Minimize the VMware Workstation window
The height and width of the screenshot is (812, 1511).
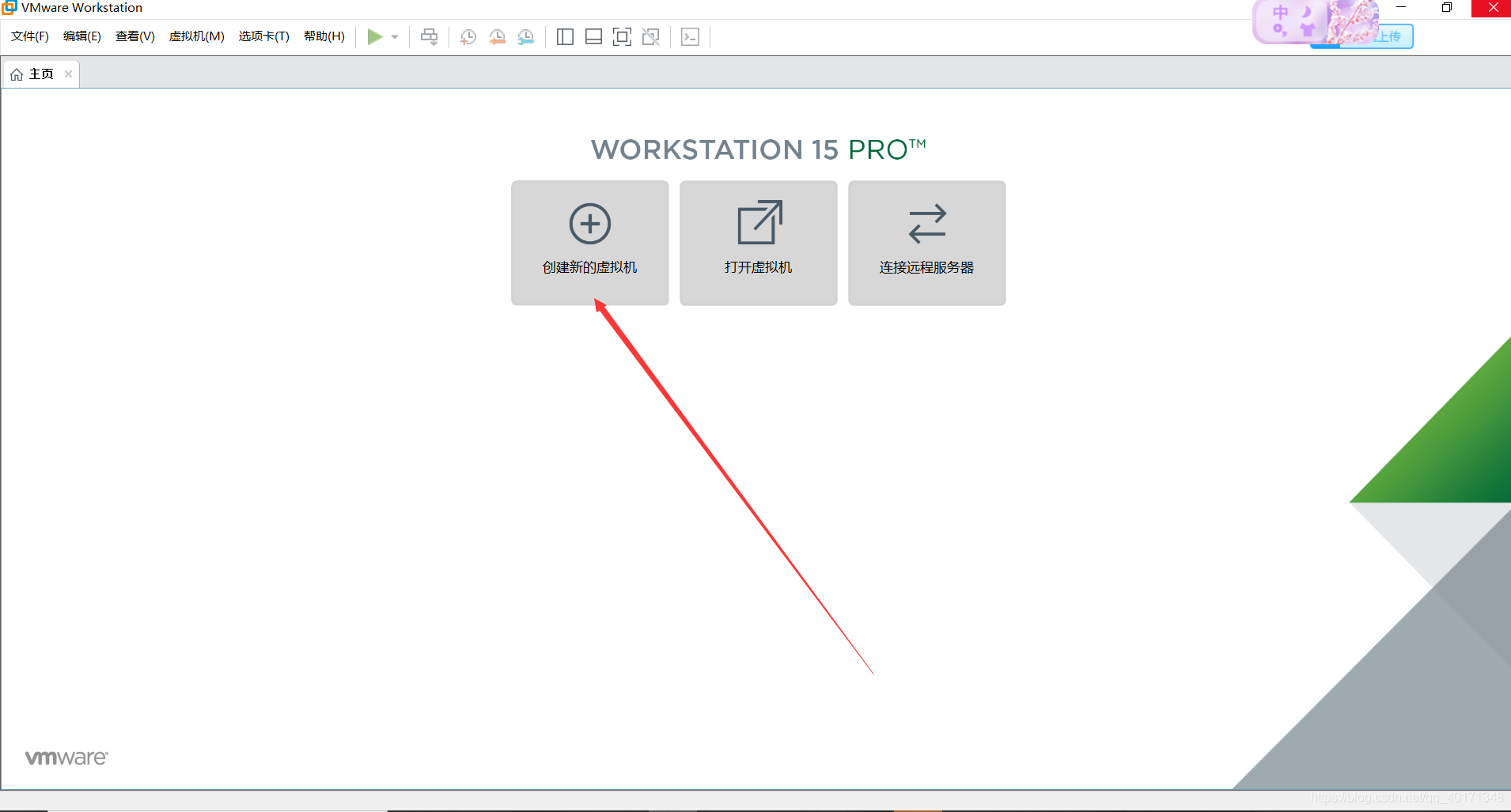tap(1401, 8)
